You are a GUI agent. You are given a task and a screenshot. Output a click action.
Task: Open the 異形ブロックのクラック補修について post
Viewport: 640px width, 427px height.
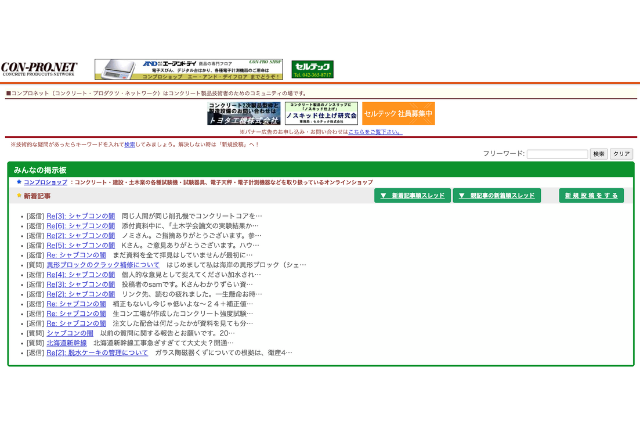pos(103,265)
